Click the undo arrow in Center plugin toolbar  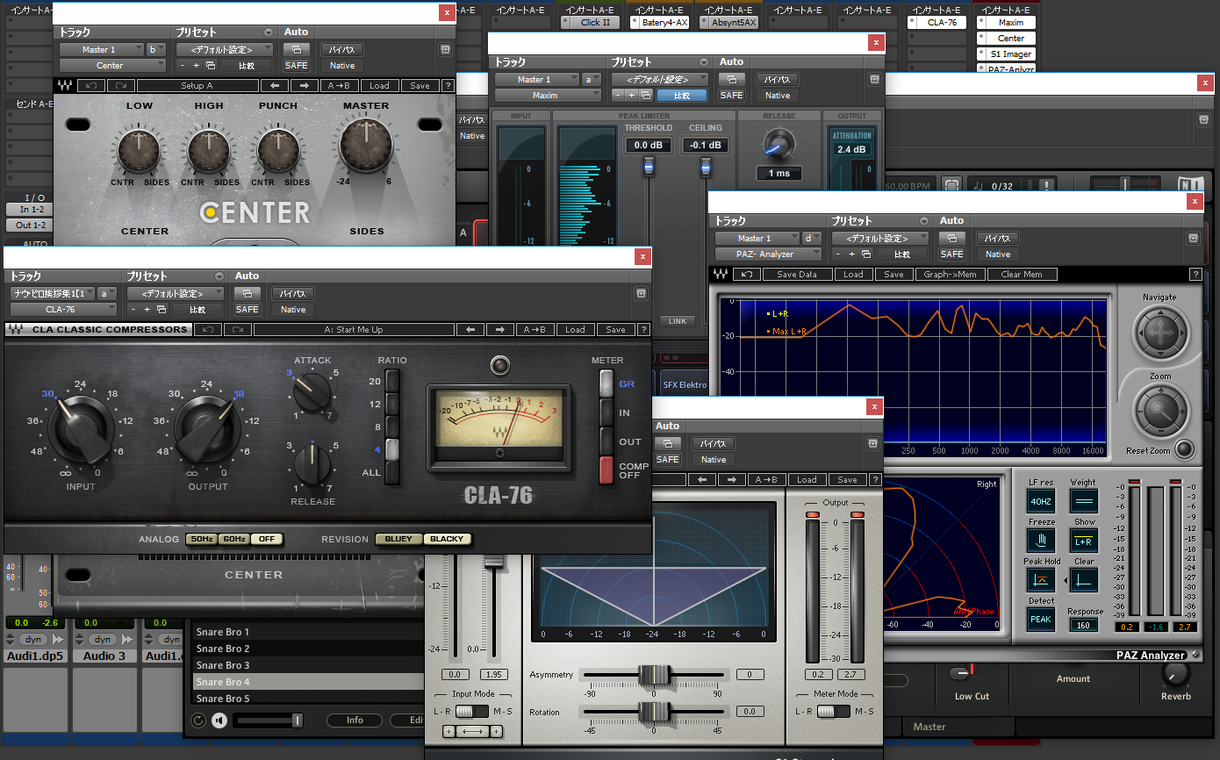click(90, 86)
